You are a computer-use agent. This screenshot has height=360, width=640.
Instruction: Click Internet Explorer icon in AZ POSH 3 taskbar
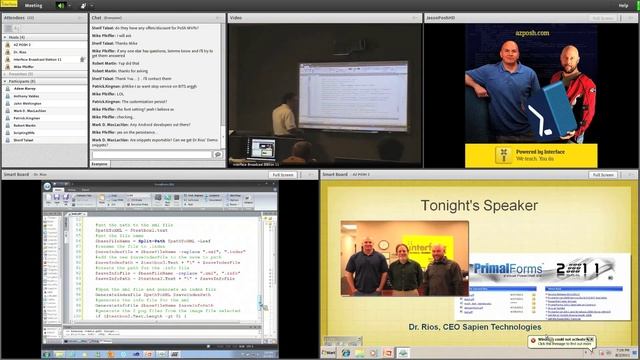click(x=346, y=353)
